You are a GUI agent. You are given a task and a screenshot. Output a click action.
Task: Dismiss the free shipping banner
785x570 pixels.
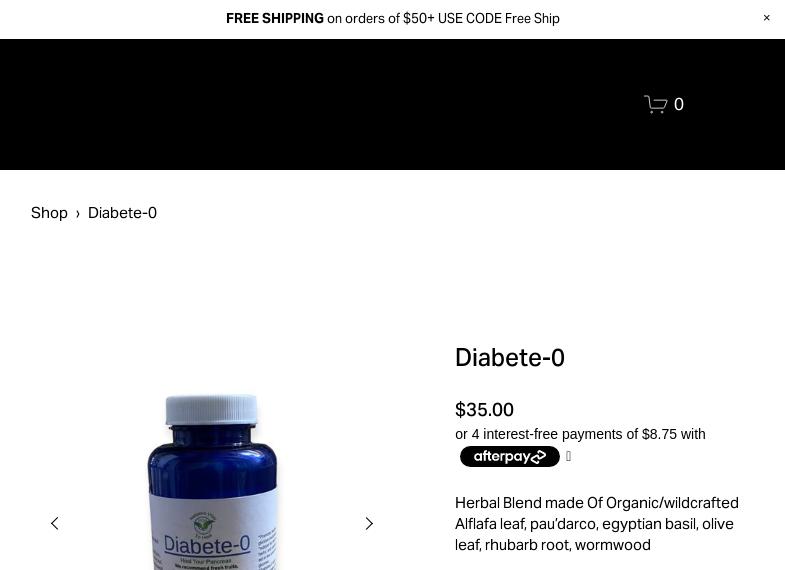click(x=766, y=18)
